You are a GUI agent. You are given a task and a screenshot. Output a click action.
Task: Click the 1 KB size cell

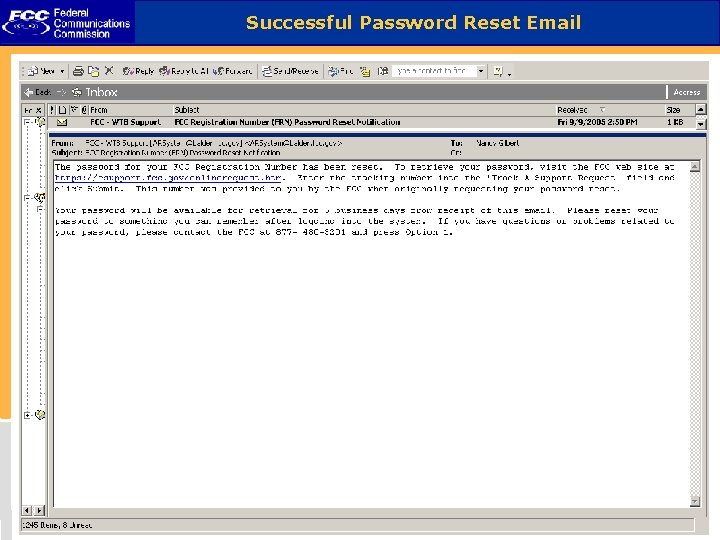[675, 122]
